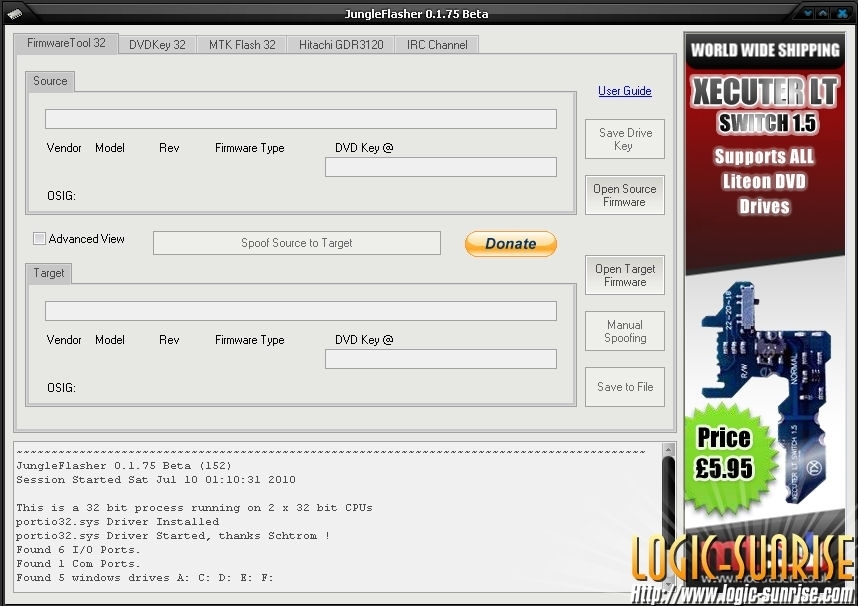Open the MTK Flash 32 tab
858x606 pixels.
[242, 45]
